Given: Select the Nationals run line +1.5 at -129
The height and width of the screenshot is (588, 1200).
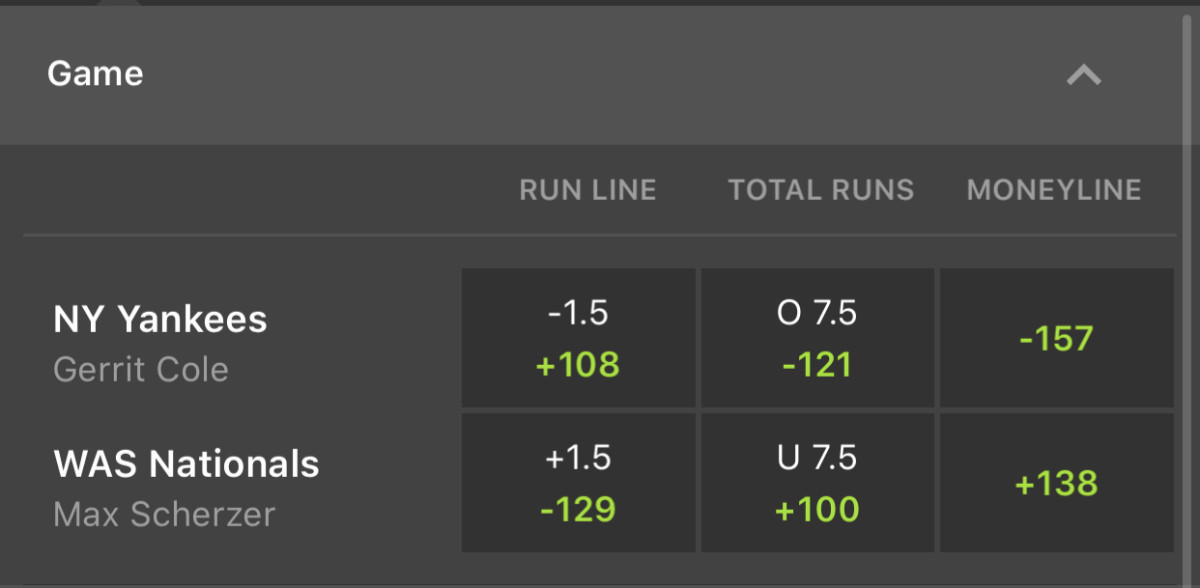Looking at the screenshot, I should click(x=578, y=483).
